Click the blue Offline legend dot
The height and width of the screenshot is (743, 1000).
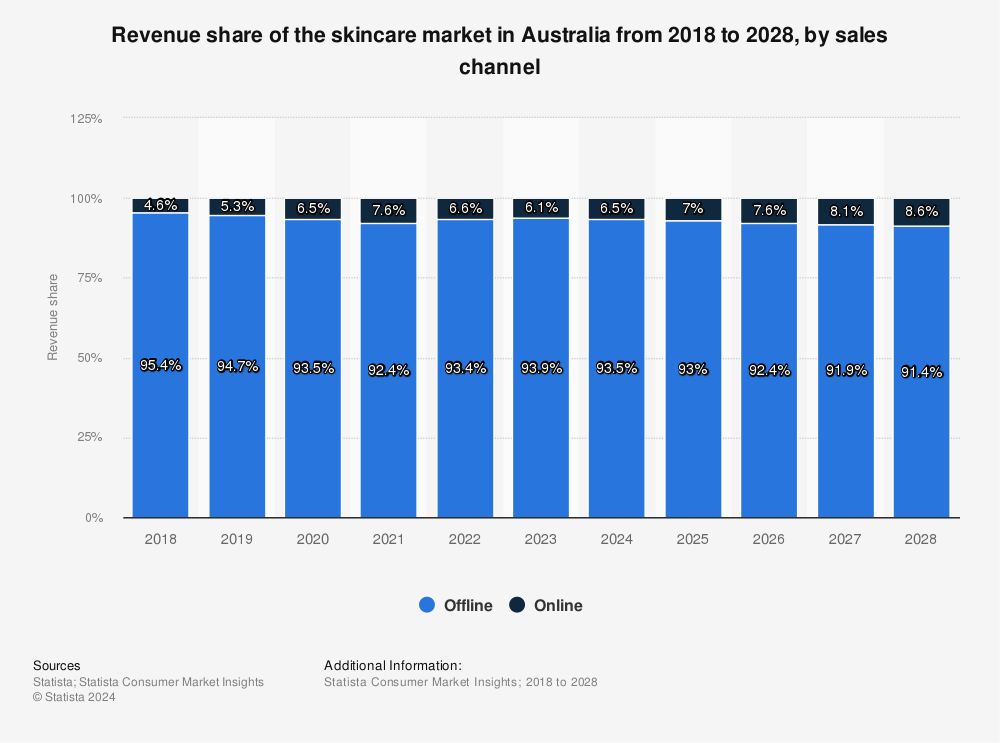428,605
